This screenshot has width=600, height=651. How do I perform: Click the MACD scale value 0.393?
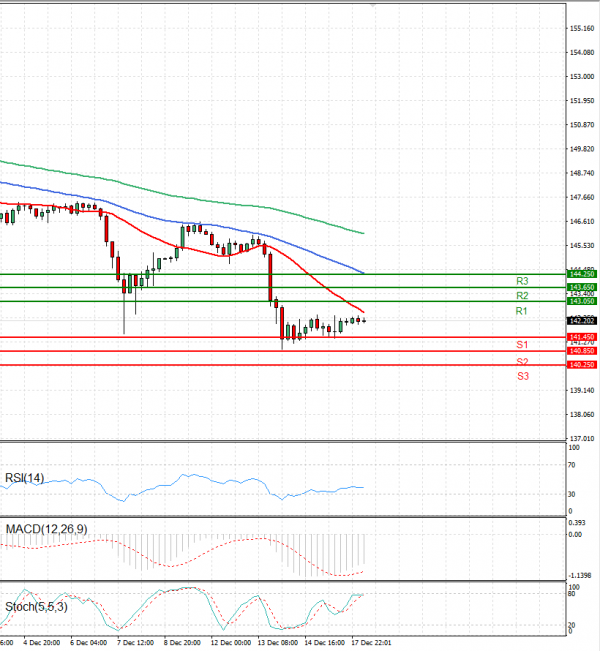(x=577, y=522)
